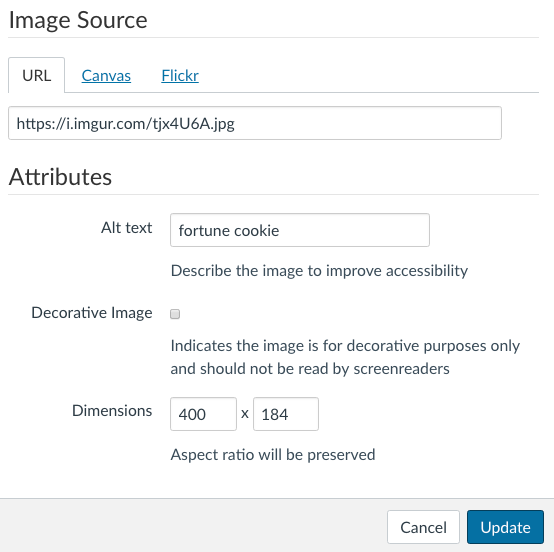554x552 pixels.
Task: Click the 'Attributes' heading
Action: (60, 176)
